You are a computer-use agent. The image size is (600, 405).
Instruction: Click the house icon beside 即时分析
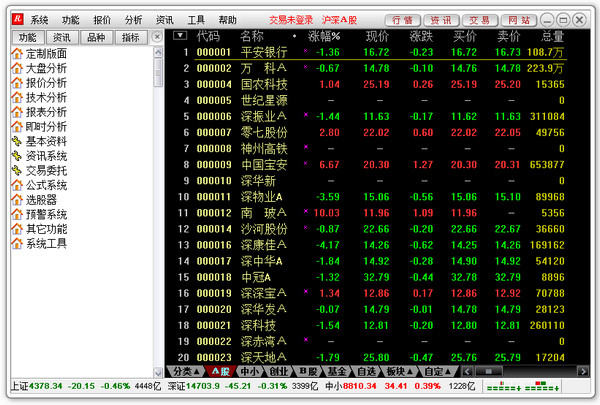17,126
